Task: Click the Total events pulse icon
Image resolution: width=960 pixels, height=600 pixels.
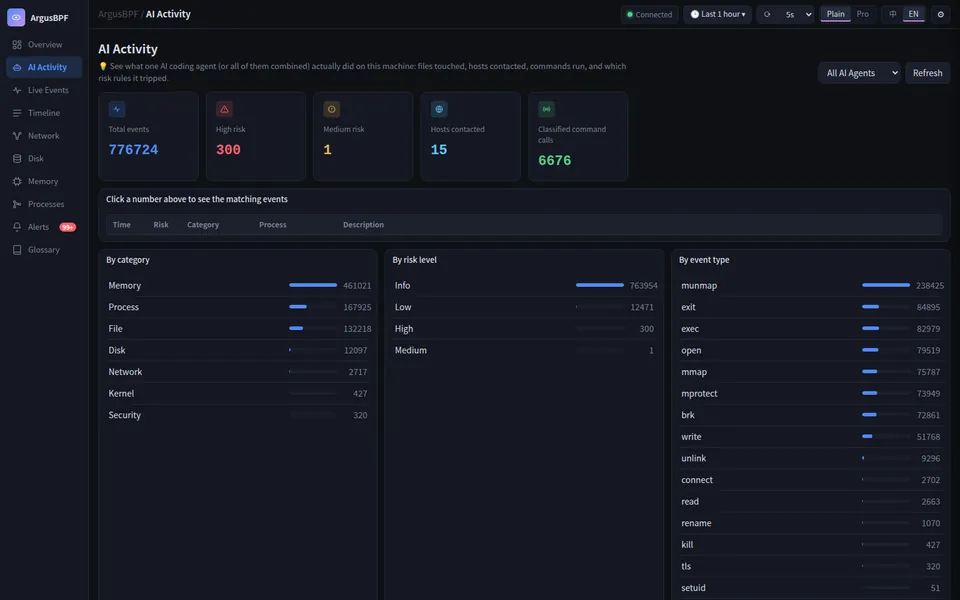Action: 117,109
